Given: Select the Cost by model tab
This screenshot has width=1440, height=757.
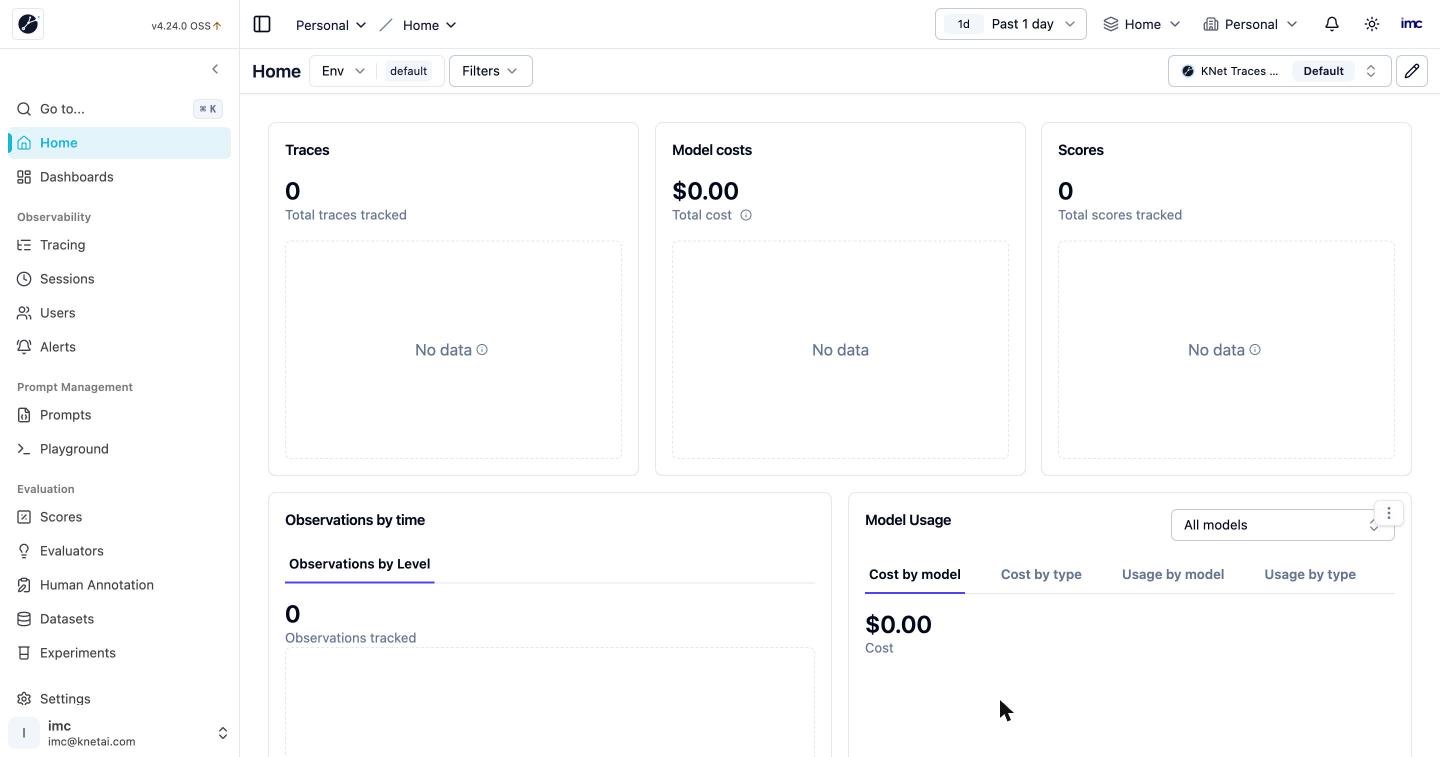Looking at the screenshot, I should (915, 574).
